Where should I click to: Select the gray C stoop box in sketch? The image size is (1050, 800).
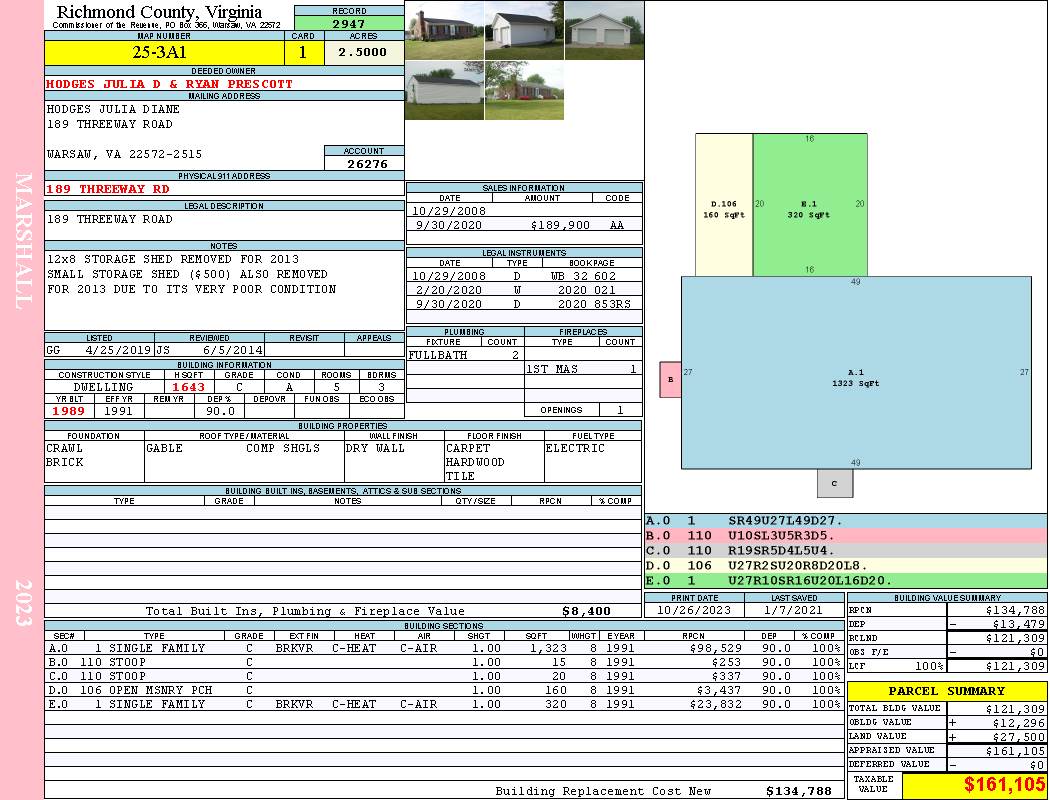(x=834, y=483)
